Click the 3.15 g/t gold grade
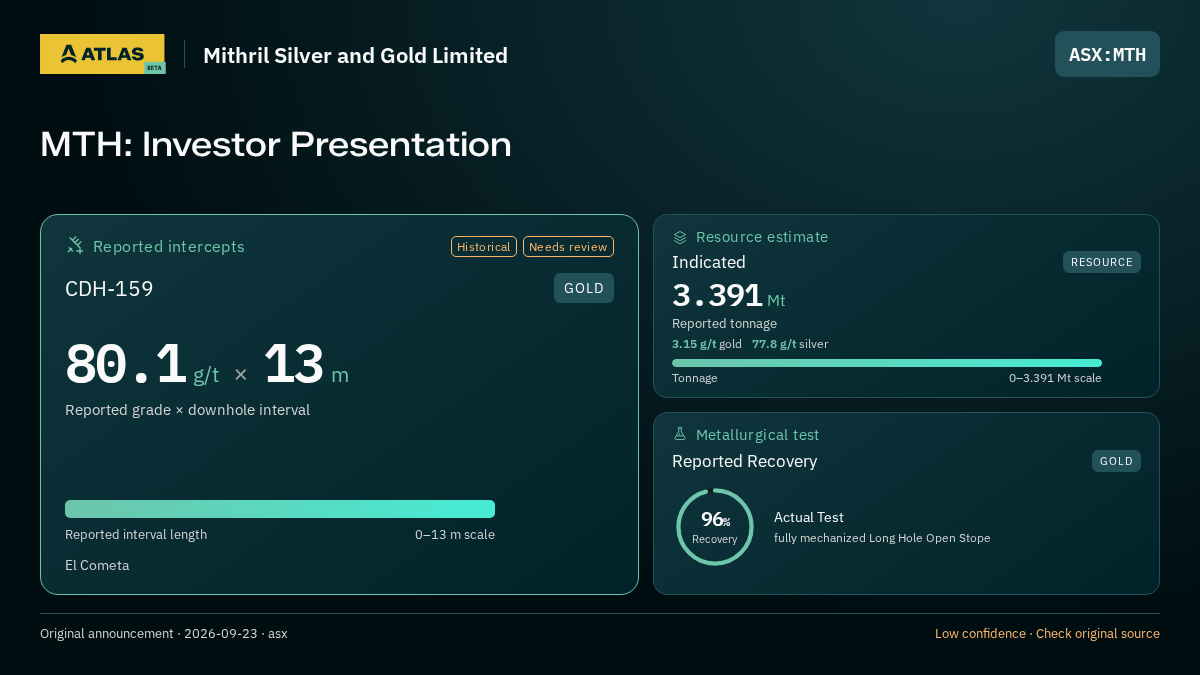This screenshot has width=1200, height=675. pos(707,344)
